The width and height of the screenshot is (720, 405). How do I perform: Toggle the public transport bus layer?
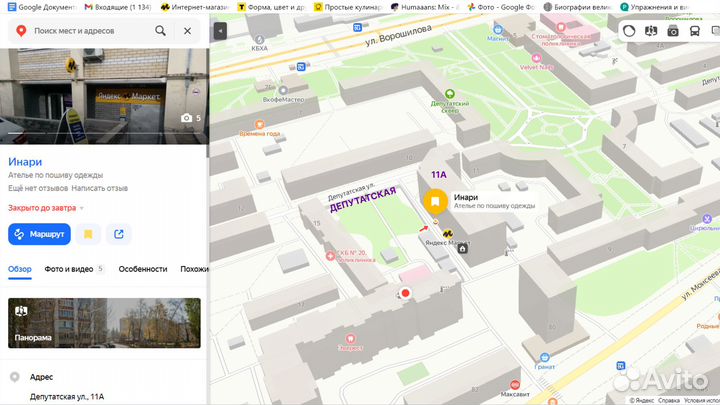(x=694, y=31)
